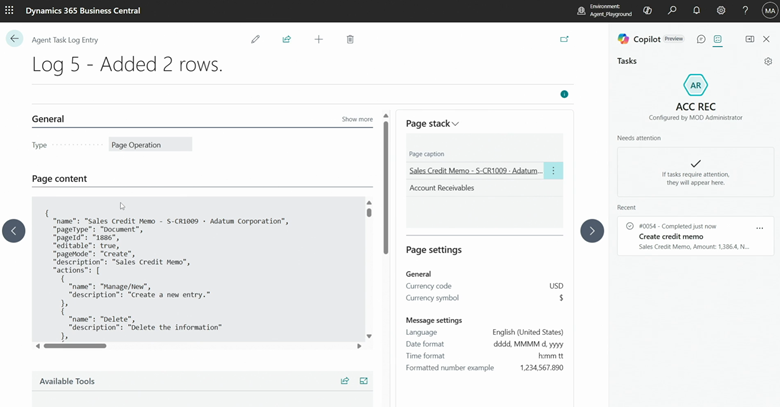Click the Page settings heading
This screenshot has width=780, height=407.
pos(434,250)
